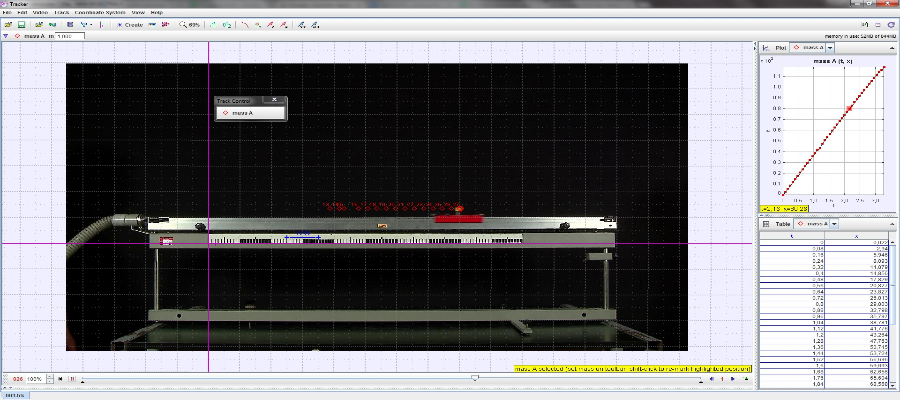
Task: Open the zoom level magnifier
Action: coord(189,25)
